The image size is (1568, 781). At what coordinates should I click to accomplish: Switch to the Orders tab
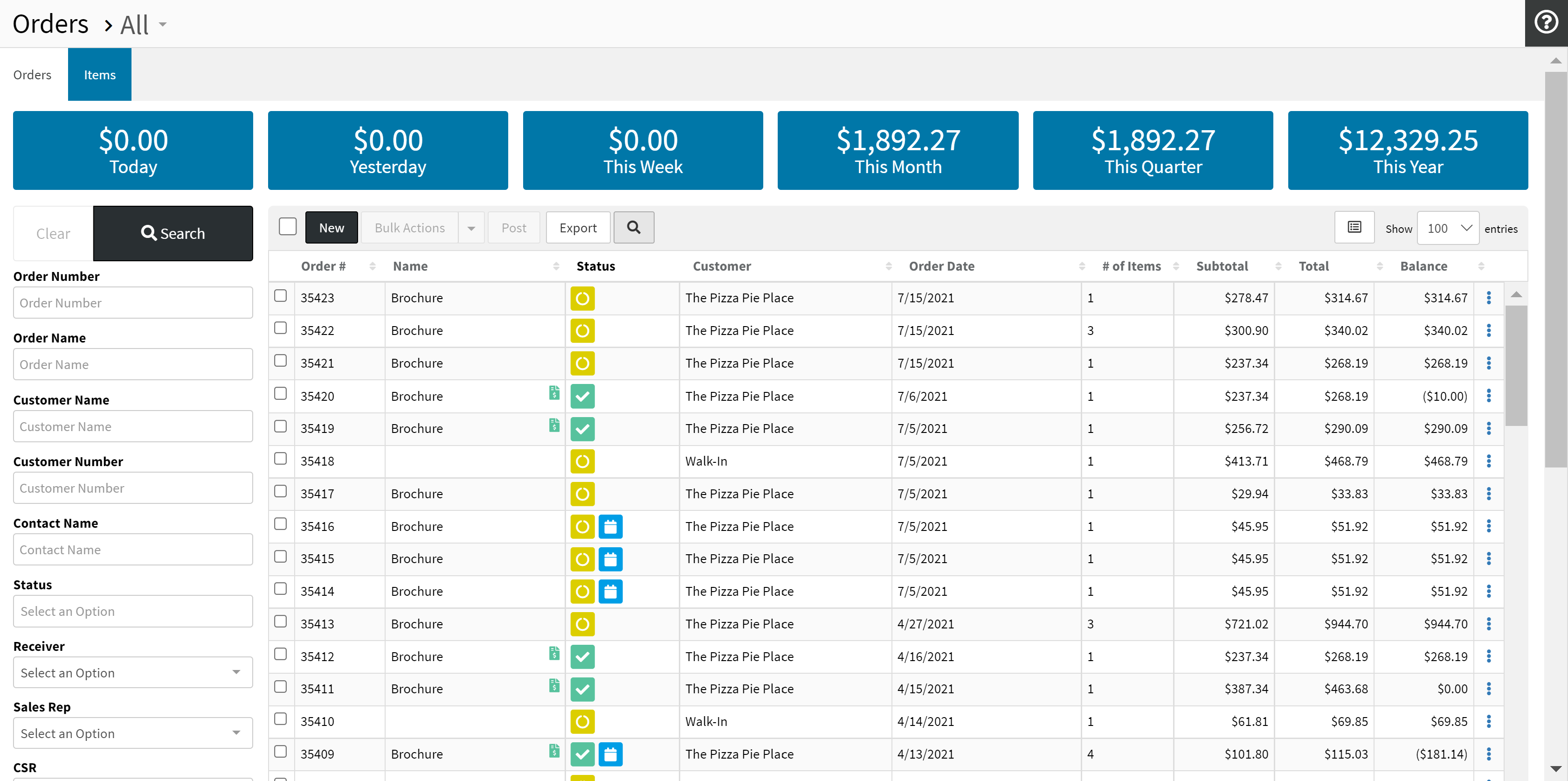[x=32, y=74]
